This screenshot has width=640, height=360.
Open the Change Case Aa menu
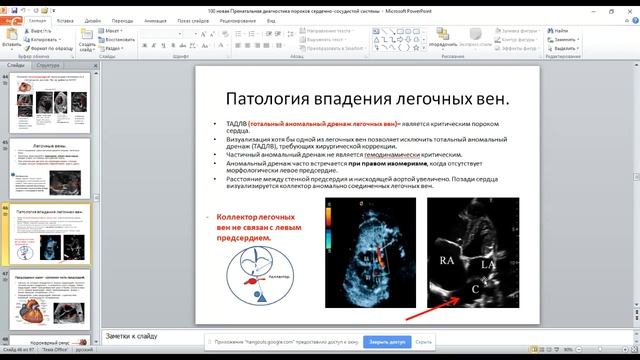(x=205, y=46)
